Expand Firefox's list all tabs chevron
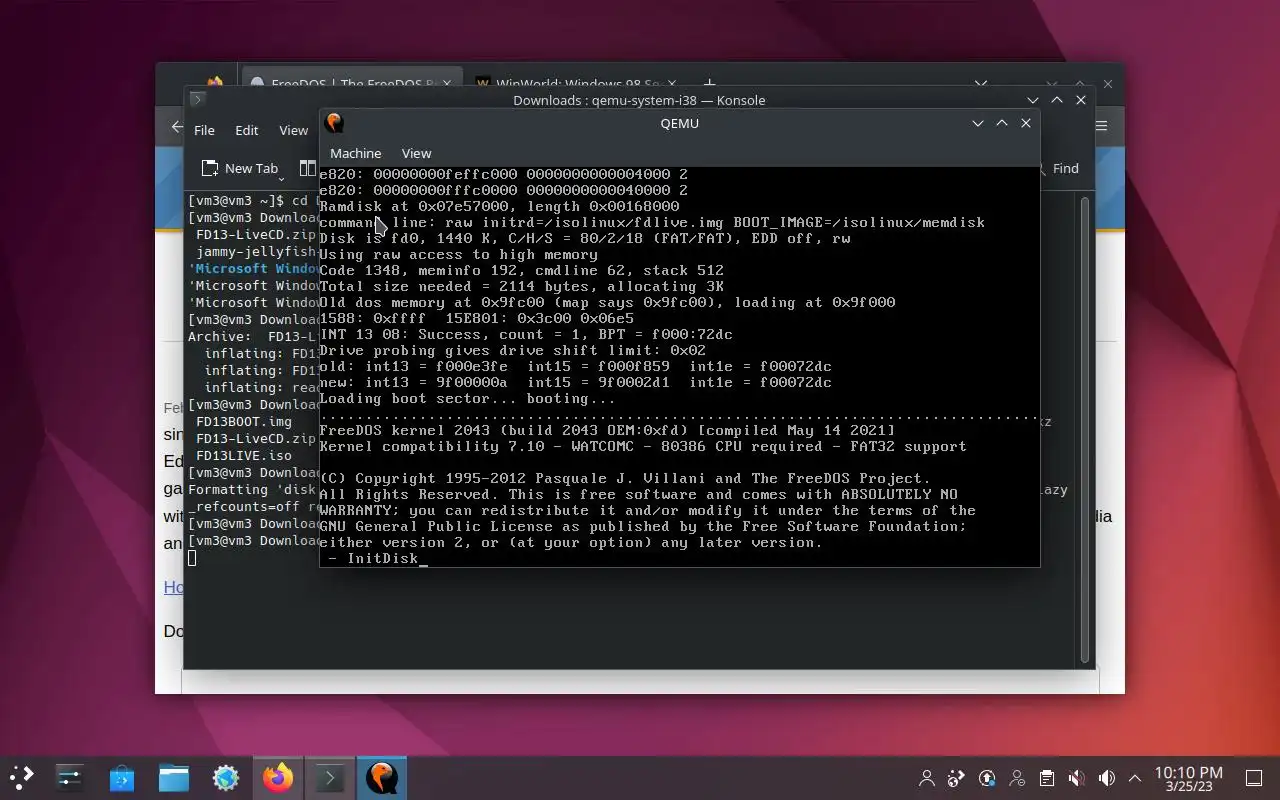 point(981,84)
